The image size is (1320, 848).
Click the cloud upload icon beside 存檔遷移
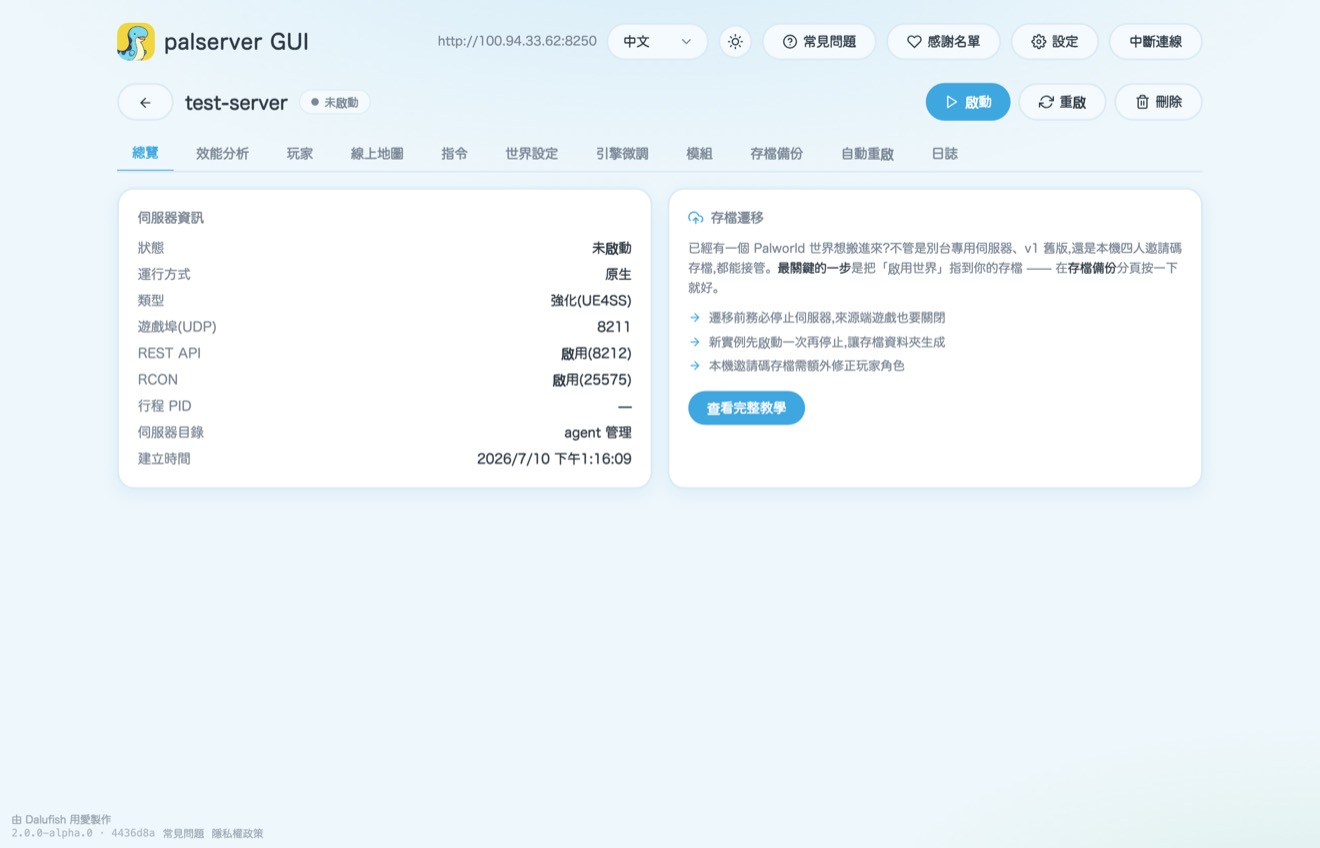pos(696,218)
